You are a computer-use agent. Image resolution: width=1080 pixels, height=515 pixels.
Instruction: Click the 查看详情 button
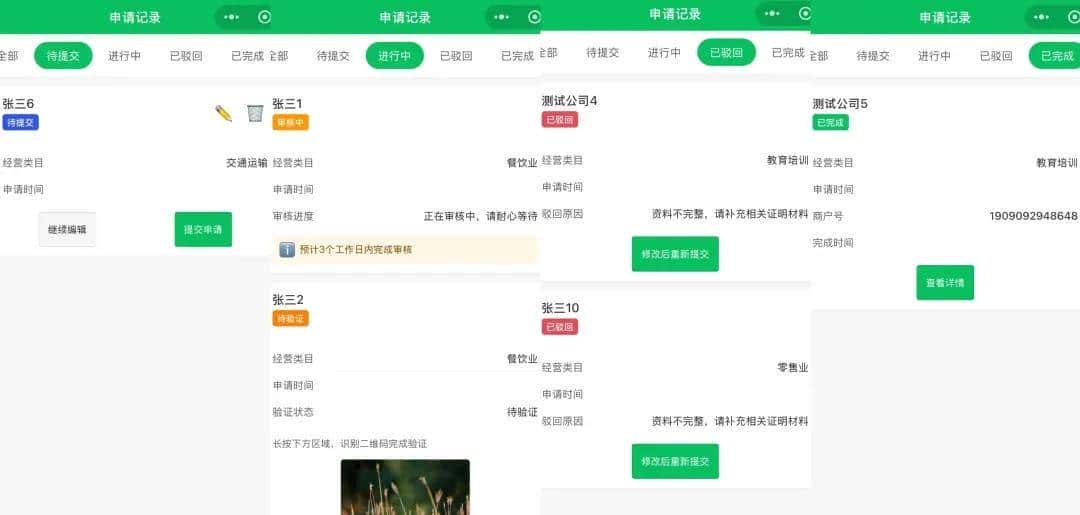coord(945,282)
